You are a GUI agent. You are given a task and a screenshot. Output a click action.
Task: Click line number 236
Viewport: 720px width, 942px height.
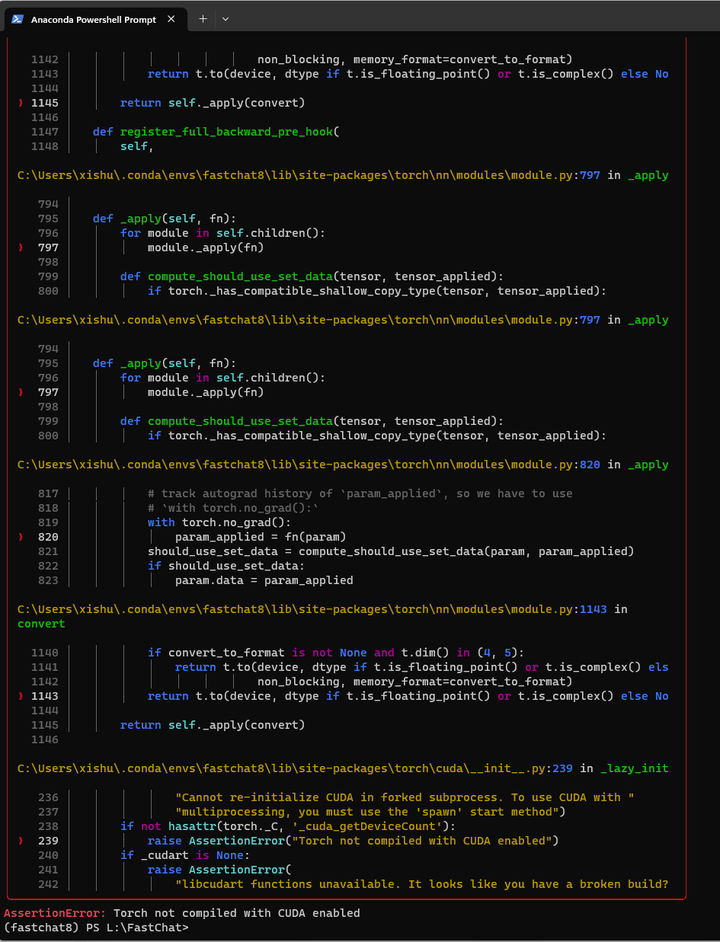(48, 797)
